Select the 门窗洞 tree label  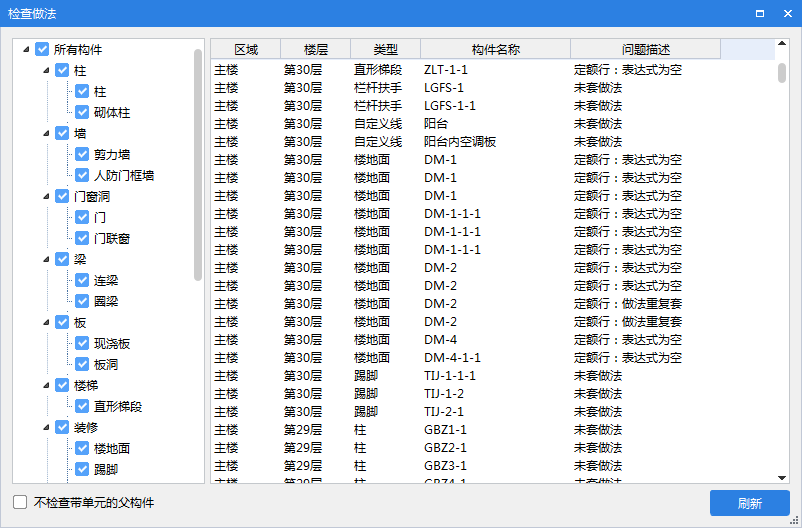(92, 196)
